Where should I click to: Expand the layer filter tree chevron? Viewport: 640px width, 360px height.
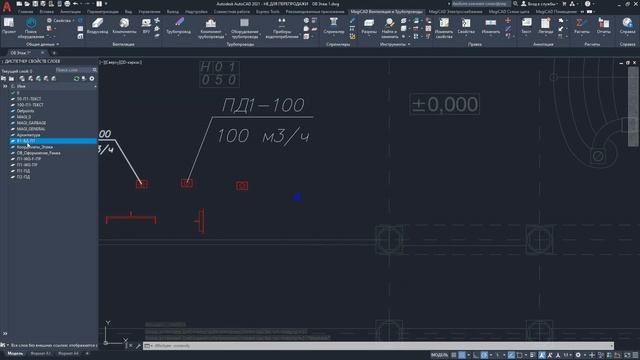tap(5, 87)
